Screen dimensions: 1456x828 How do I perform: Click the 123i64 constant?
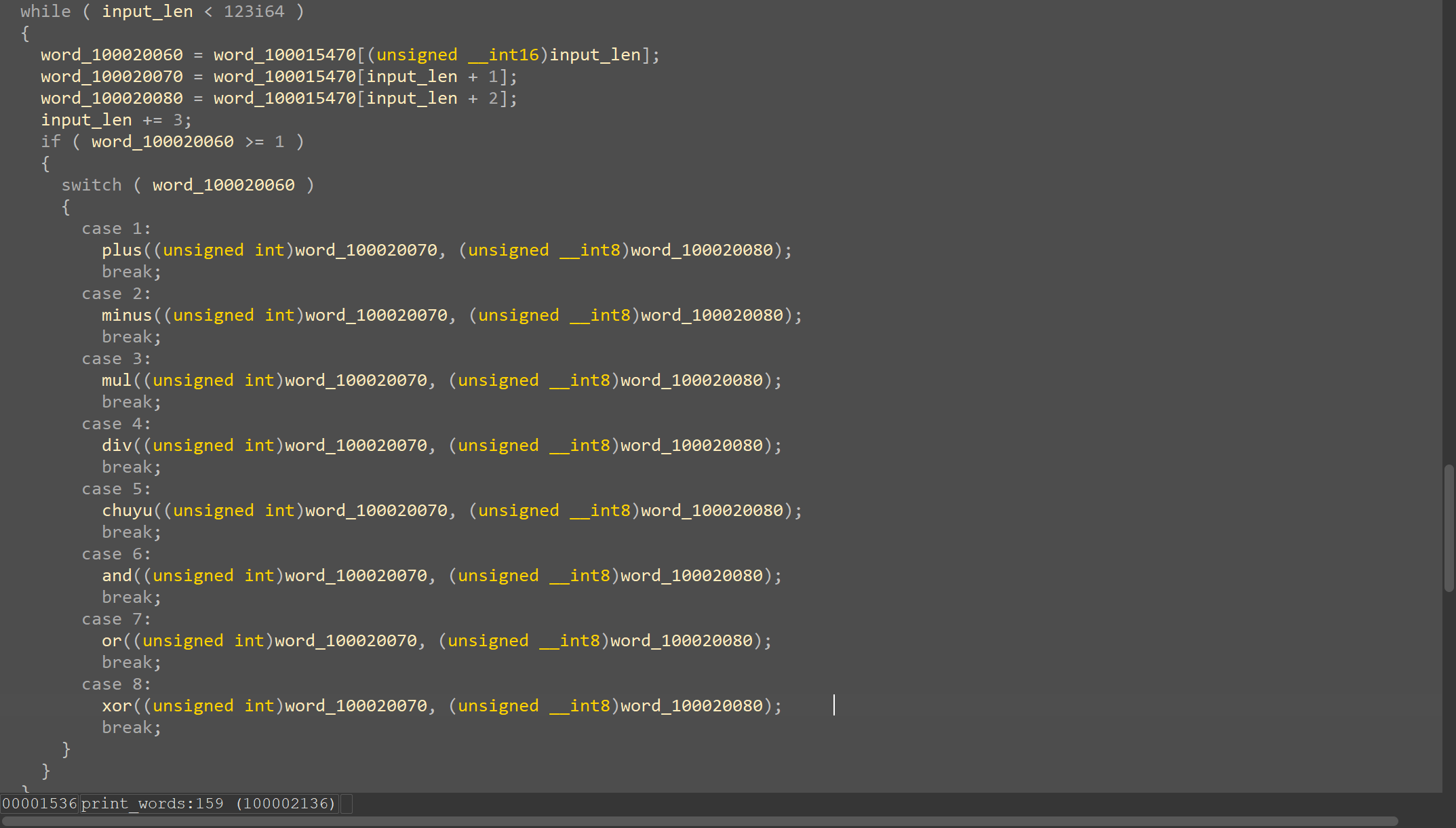[x=254, y=12]
